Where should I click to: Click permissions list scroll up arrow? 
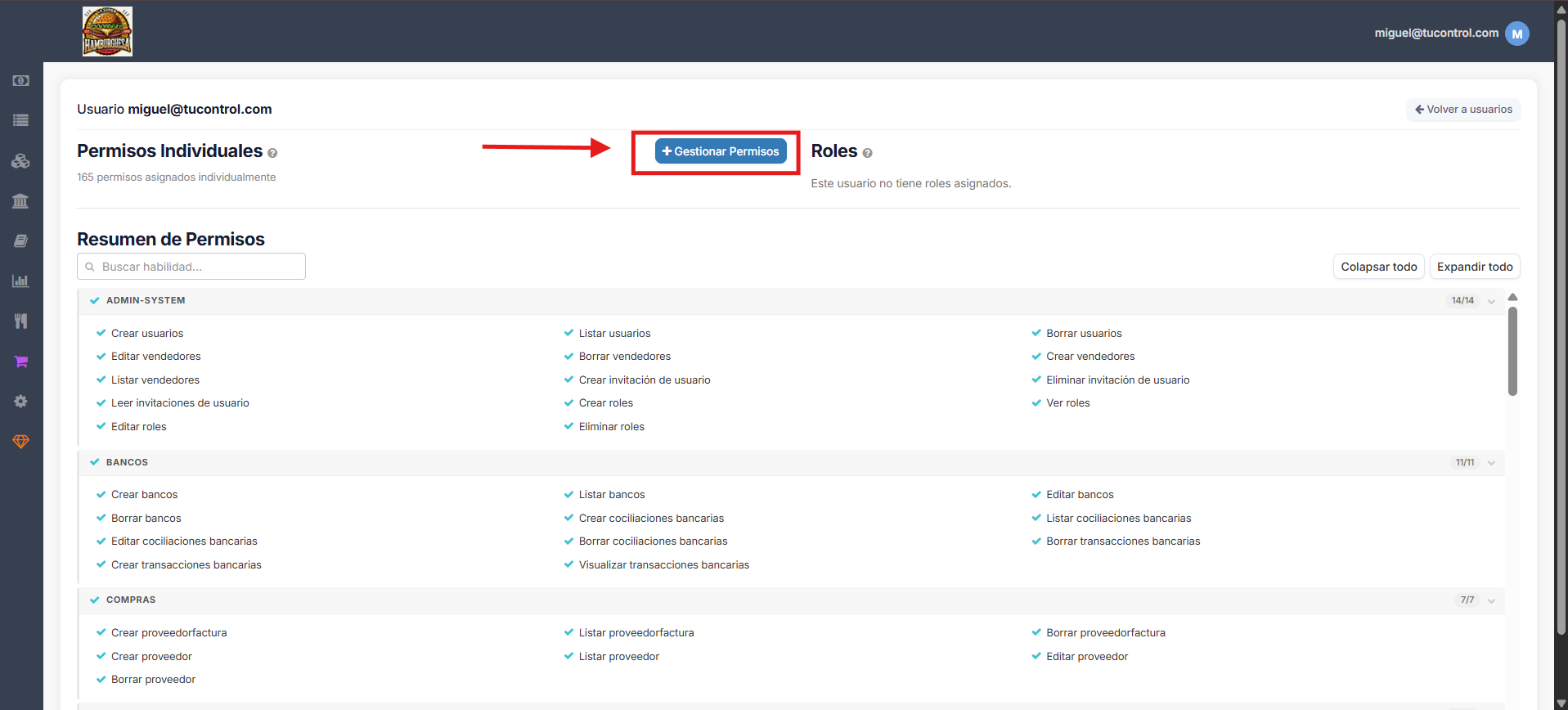pyautogui.click(x=1512, y=297)
